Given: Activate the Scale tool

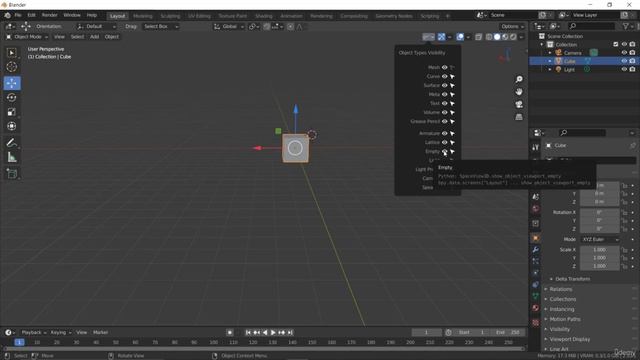Looking at the screenshot, I should (11, 112).
